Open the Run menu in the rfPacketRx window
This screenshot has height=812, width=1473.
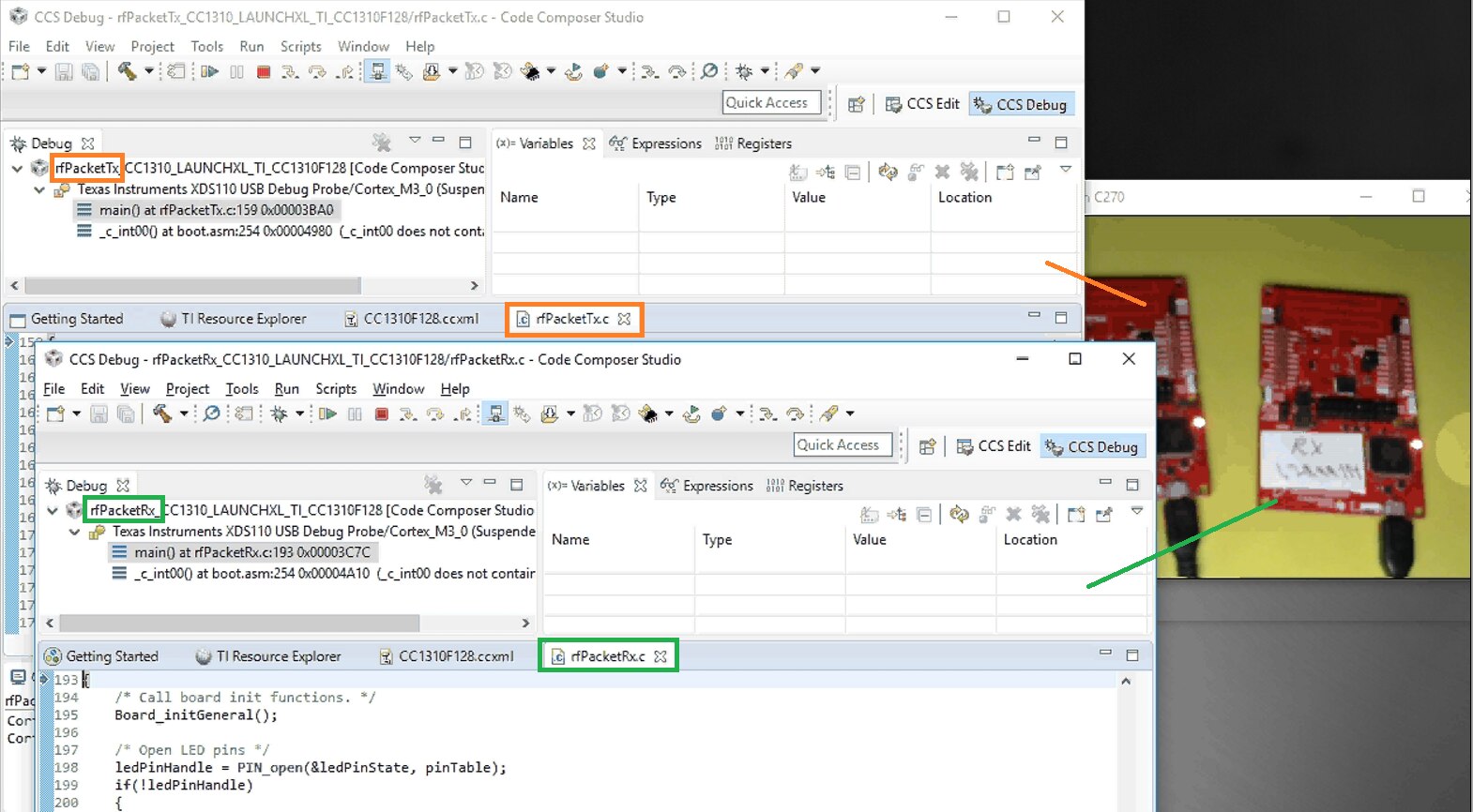[287, 389]
